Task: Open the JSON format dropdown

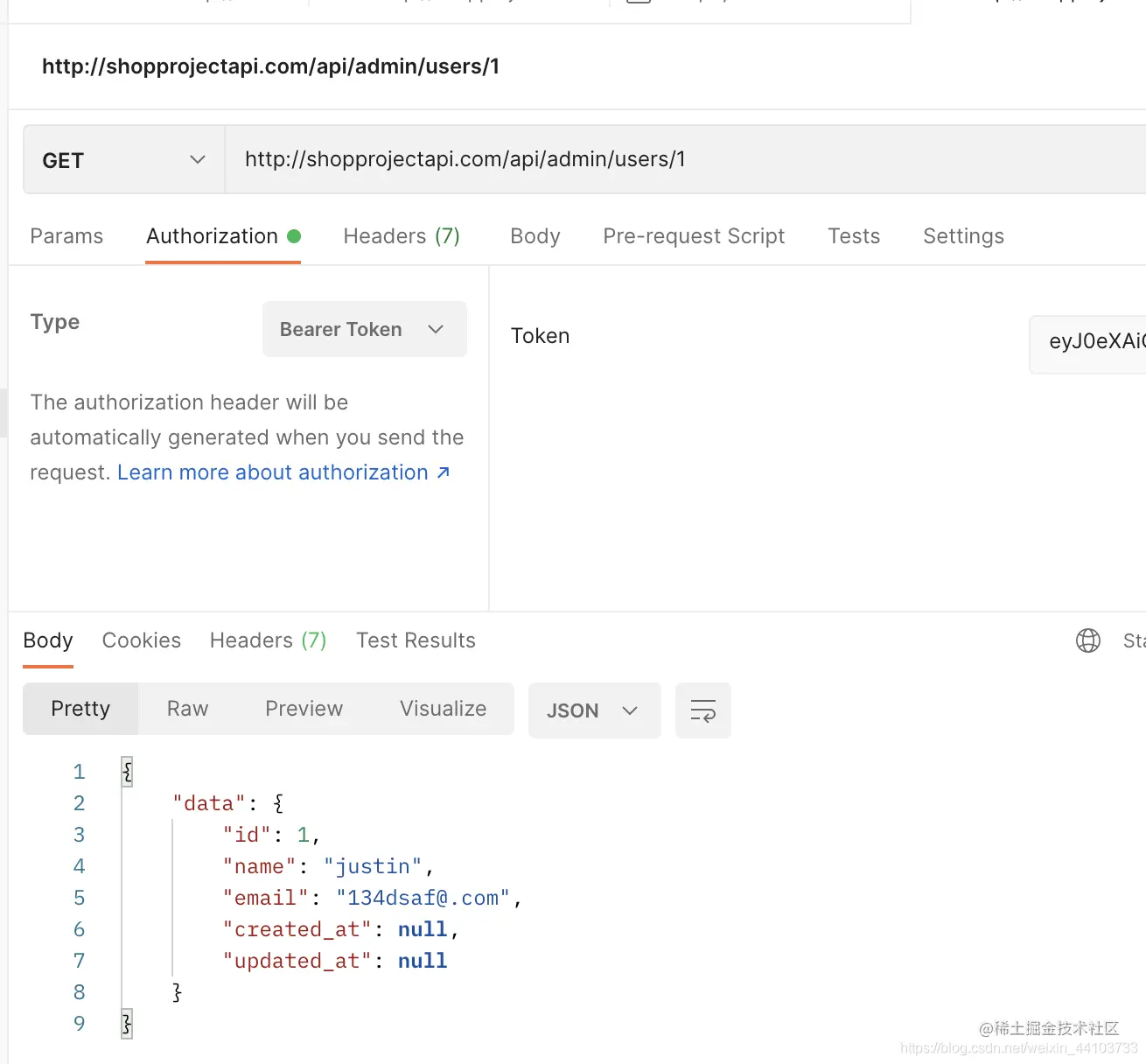Action: coord(593,710)
